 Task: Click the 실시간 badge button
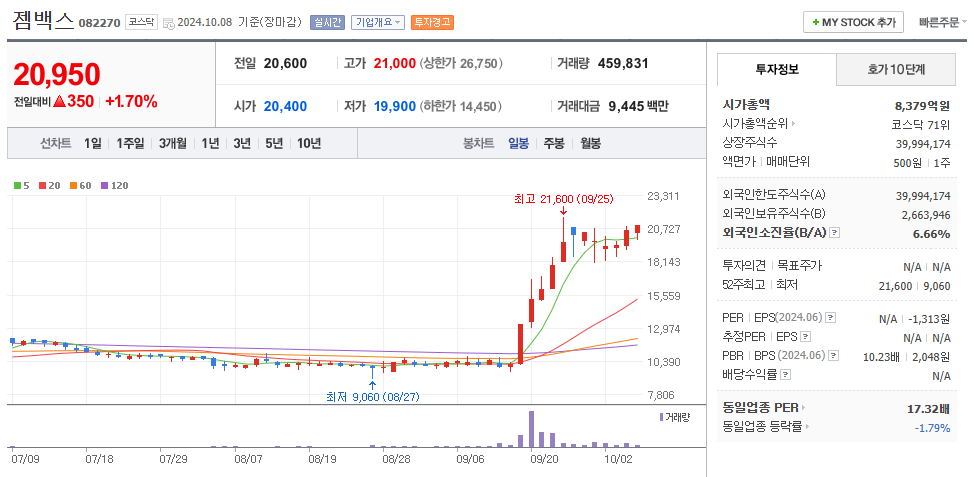click(327, 22)
